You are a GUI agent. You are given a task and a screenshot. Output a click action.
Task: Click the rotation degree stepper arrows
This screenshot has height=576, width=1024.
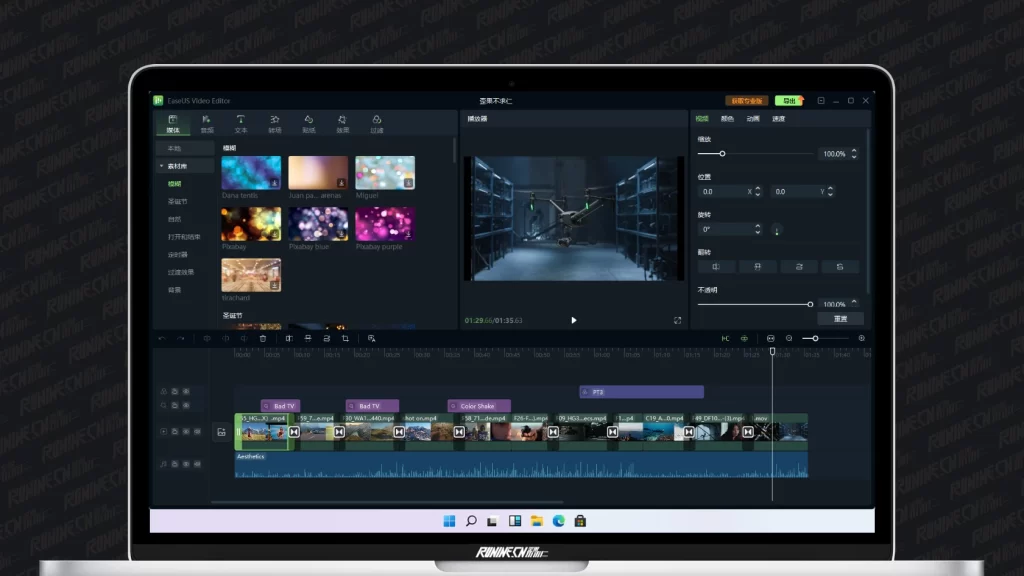pyautogui.click(x=758, y=229)
